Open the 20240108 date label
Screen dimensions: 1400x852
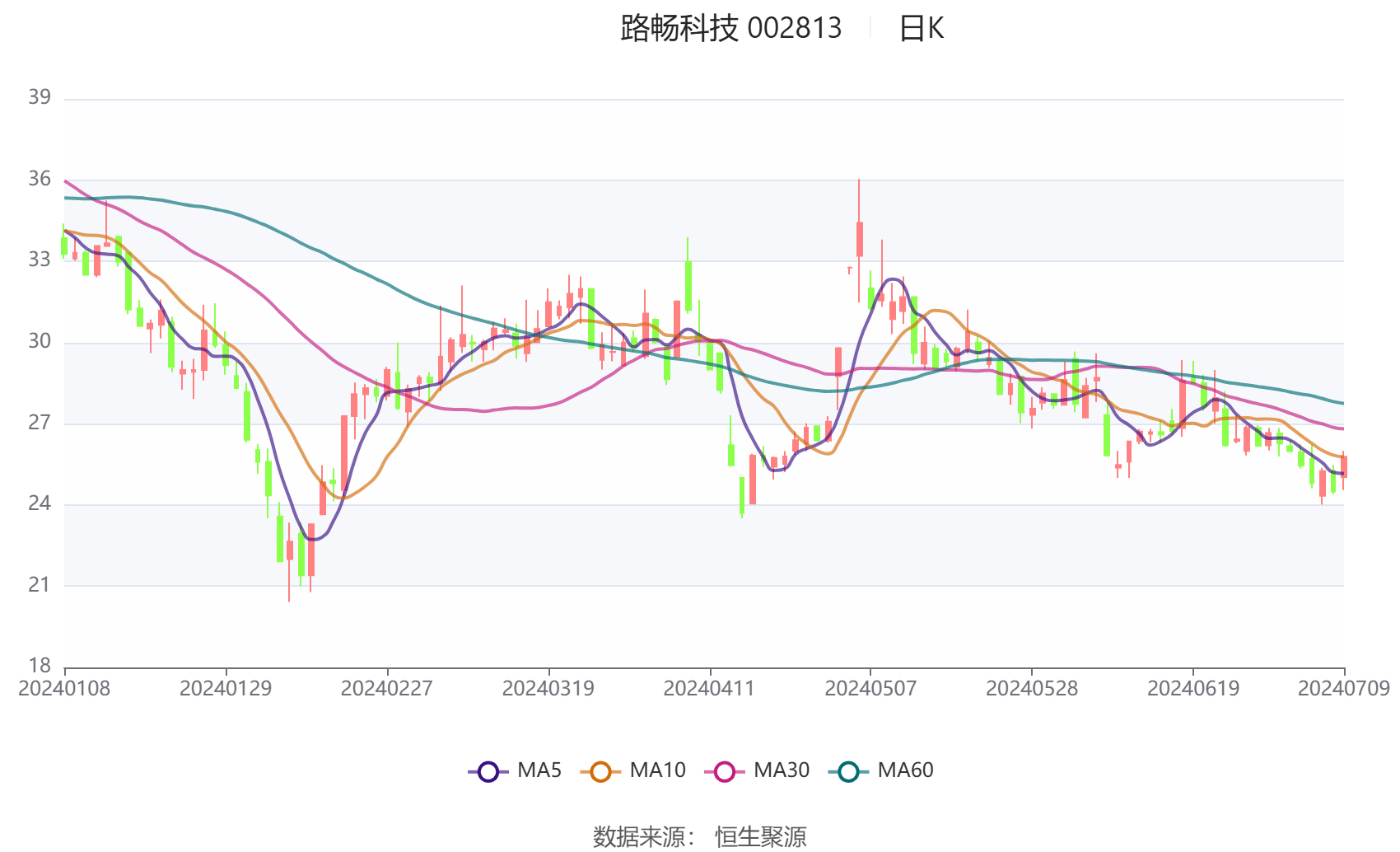[62, 685]
